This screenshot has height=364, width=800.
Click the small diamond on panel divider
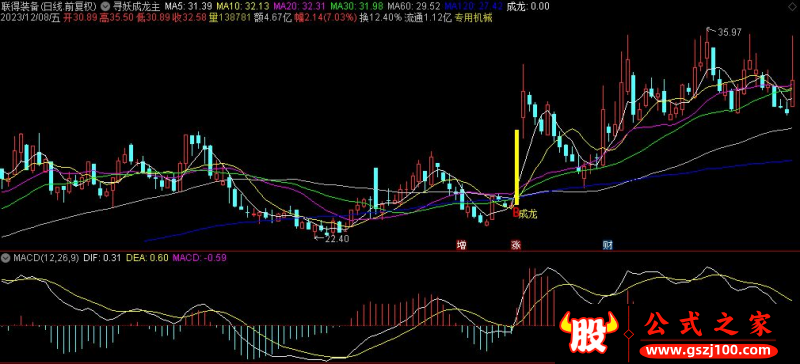629,334
